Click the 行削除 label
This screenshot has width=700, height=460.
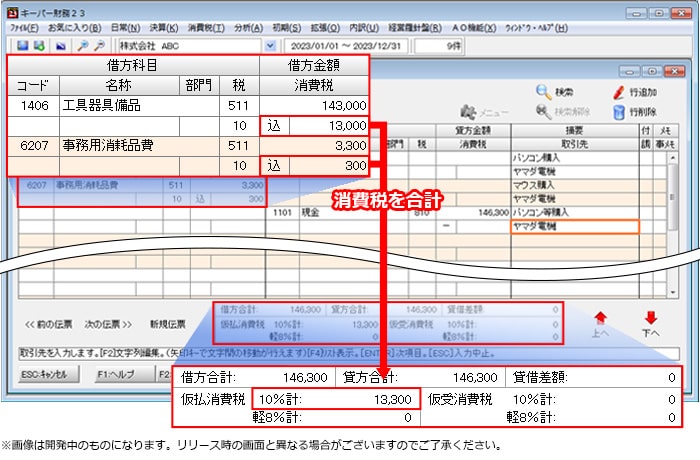click(643, 112)
